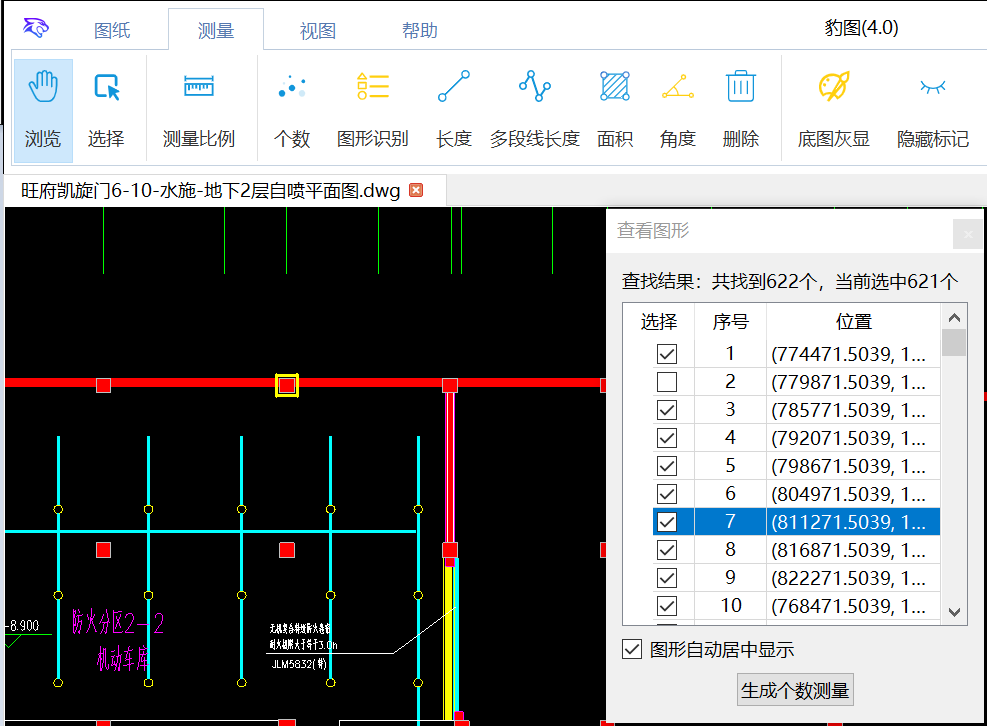Click the 序号 column header

point(730,322)
